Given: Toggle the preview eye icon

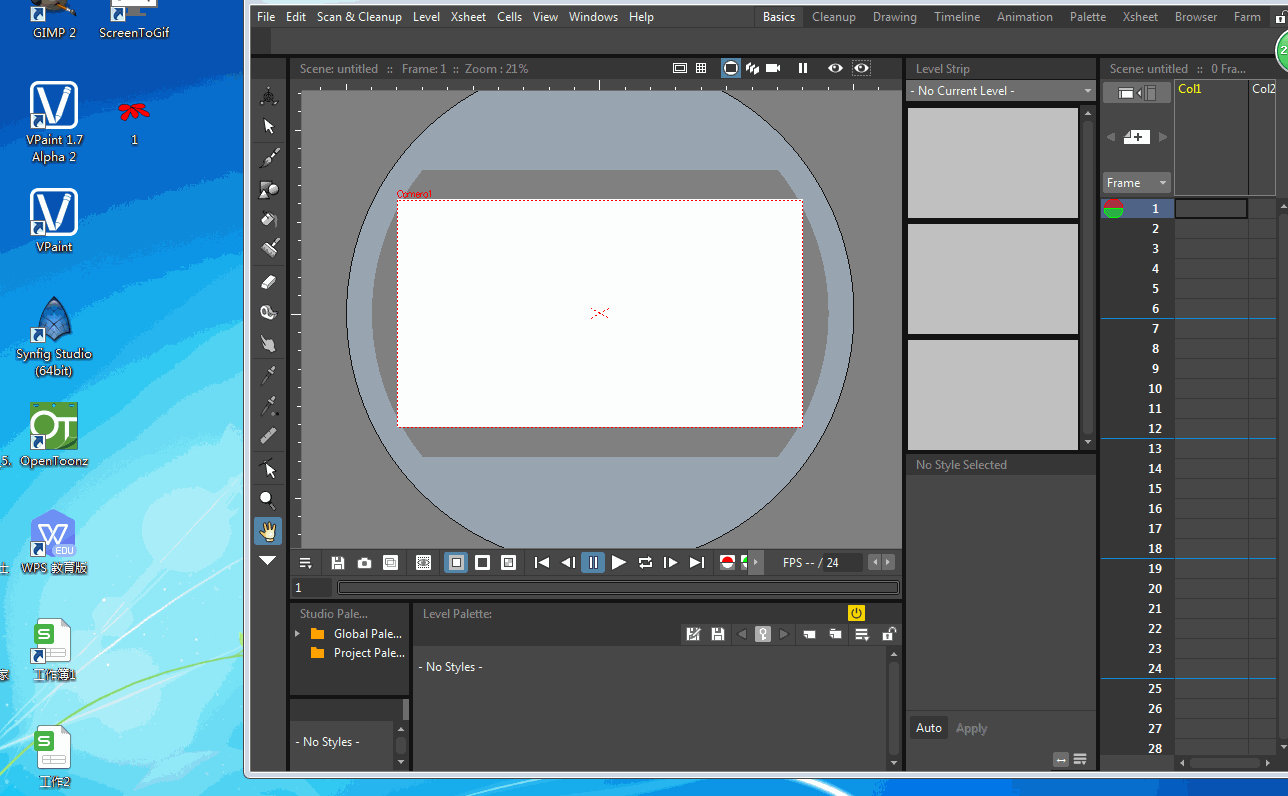Looking at the screenshot, I should click(x=835, y=68).
